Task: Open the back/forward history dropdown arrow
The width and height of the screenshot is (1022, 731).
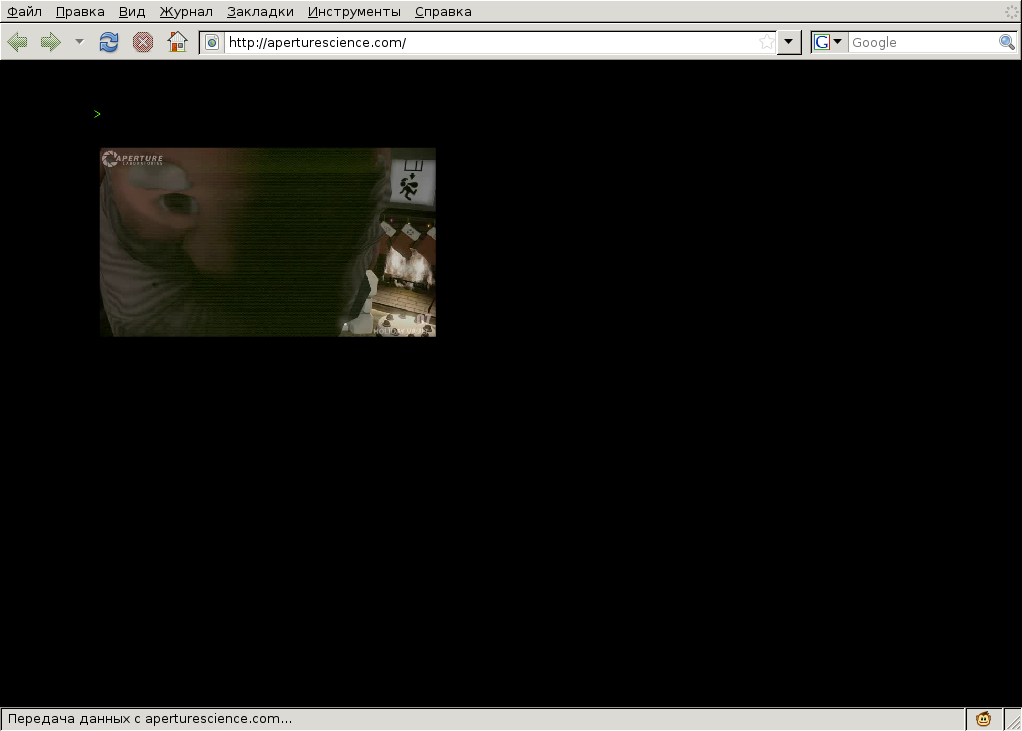Action: coord(80,42)
